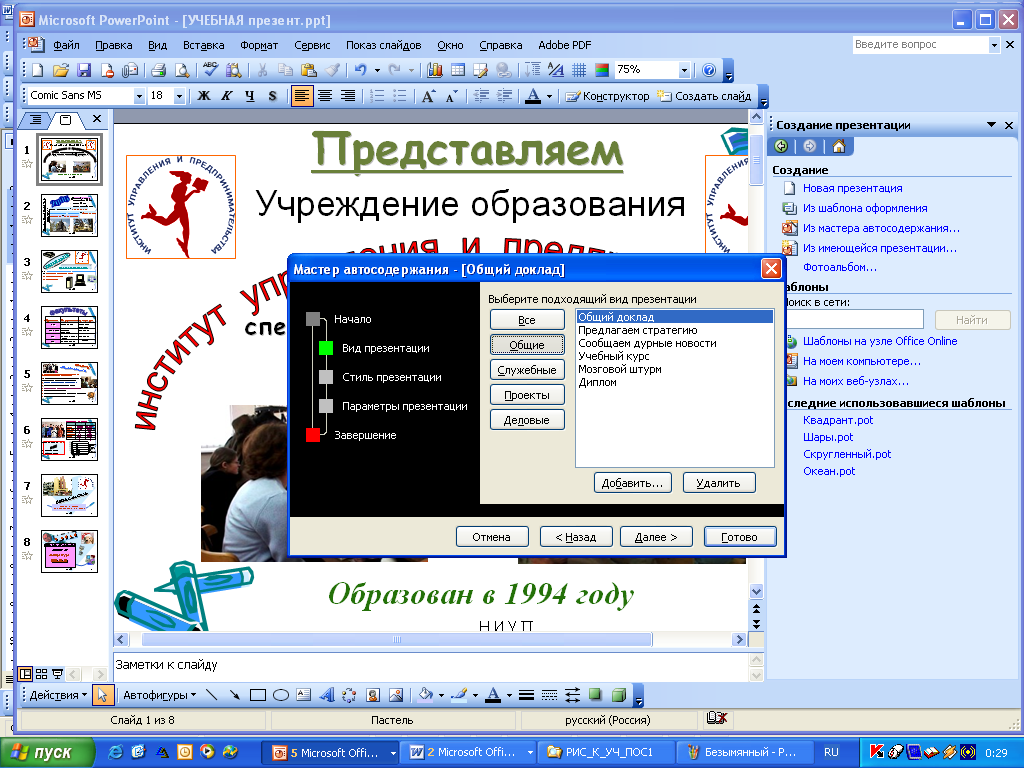This screenshot has height=768, width=1024.
Task: Open task pane title dropdown arrow
Action: (x=991, y=125)
